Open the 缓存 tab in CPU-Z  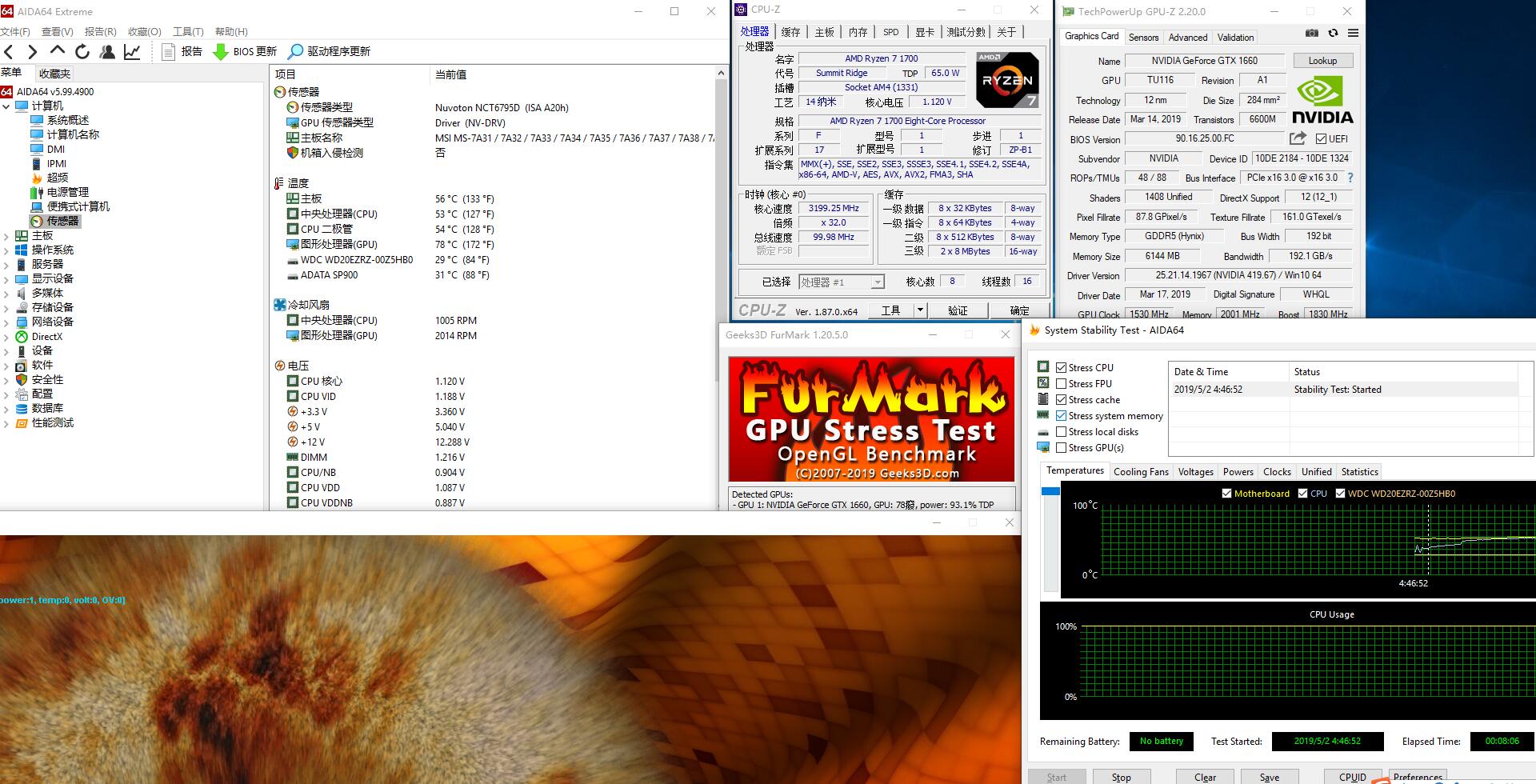coord(790,32)
